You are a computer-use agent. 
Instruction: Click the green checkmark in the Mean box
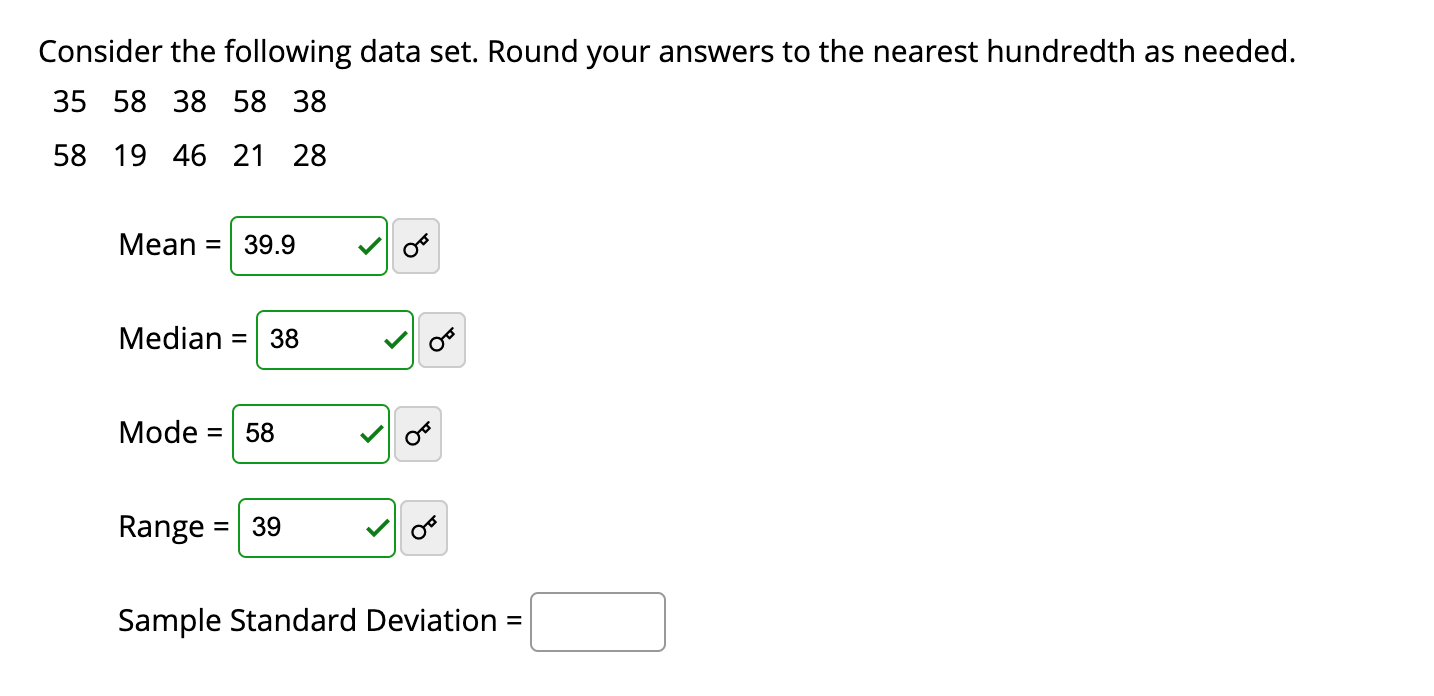tap(368, 245)
